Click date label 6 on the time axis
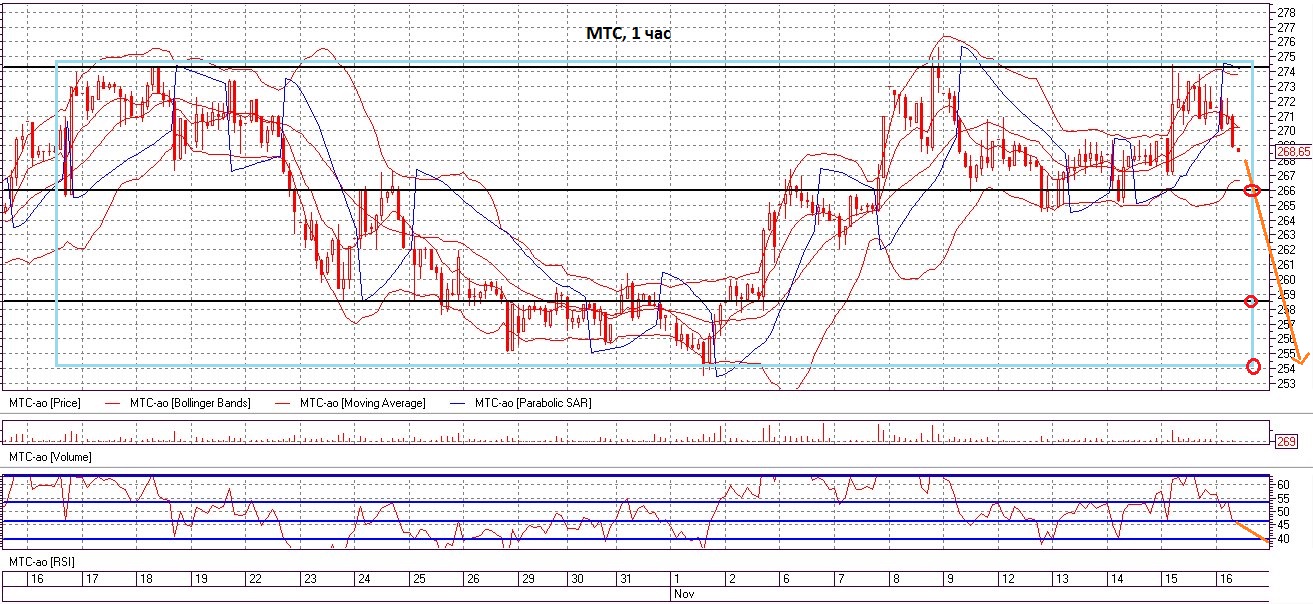 tap(785, 579)
